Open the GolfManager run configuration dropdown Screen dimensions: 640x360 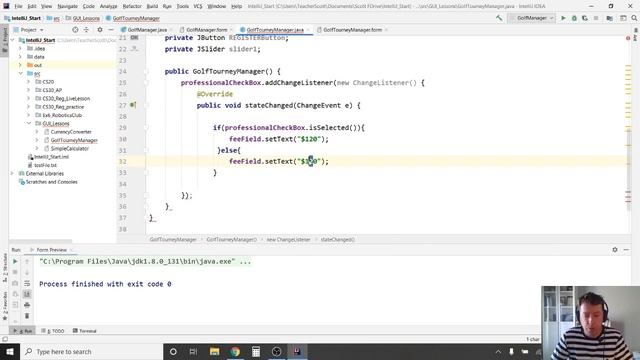click(532, 18)
